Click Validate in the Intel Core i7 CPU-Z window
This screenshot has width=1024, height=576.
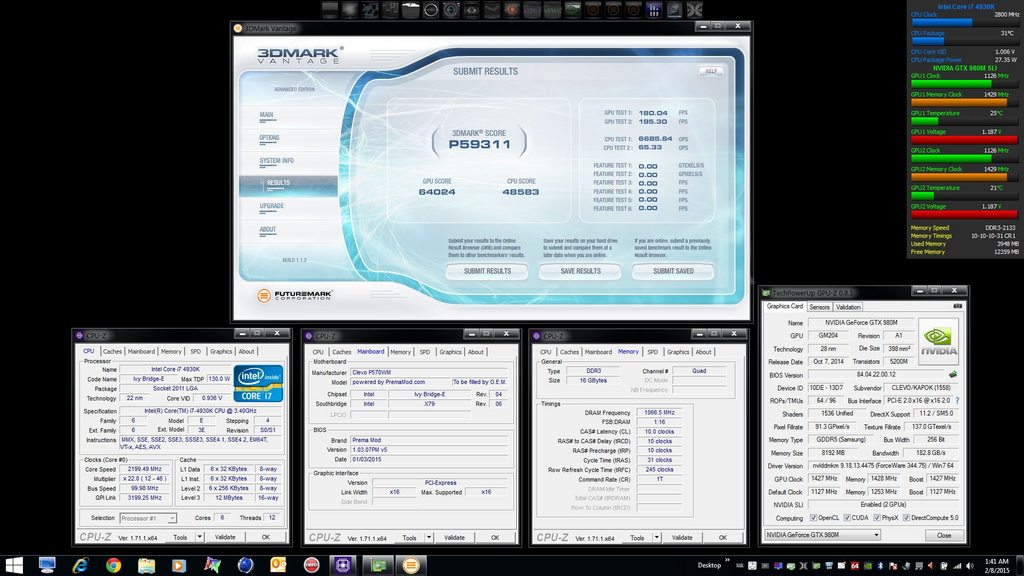click(225, 537)
